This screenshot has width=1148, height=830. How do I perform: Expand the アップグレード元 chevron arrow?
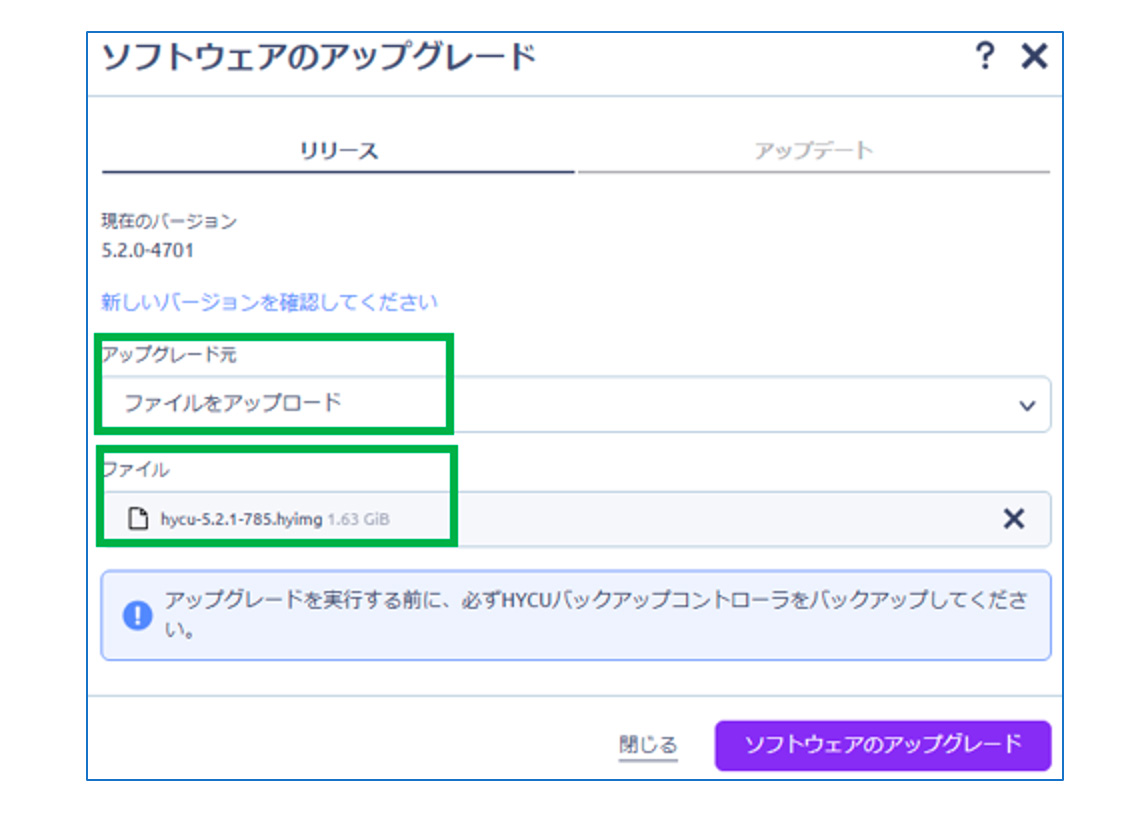click(1026, 405)
